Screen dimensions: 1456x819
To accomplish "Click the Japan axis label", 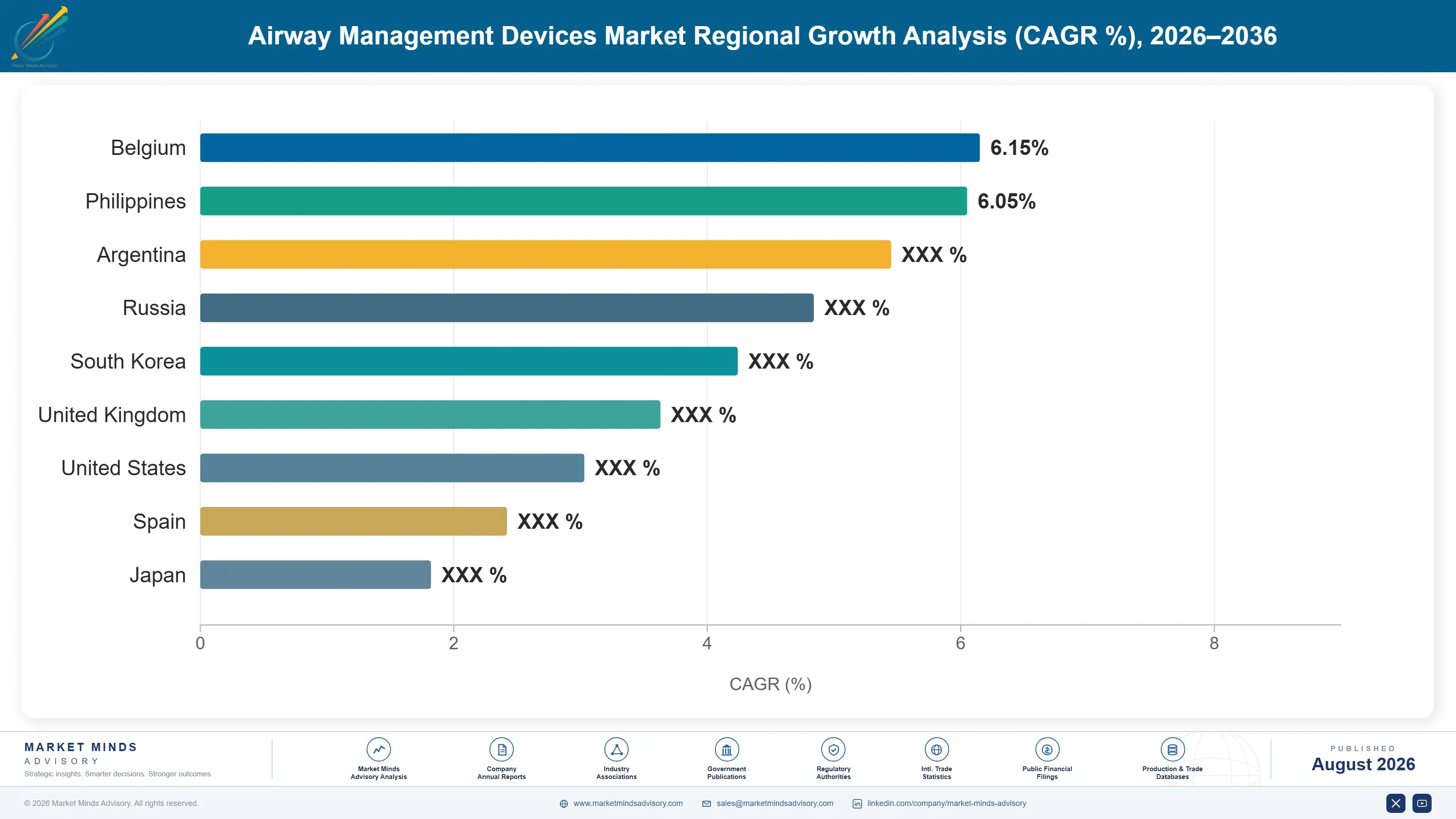I will point(158,576).
